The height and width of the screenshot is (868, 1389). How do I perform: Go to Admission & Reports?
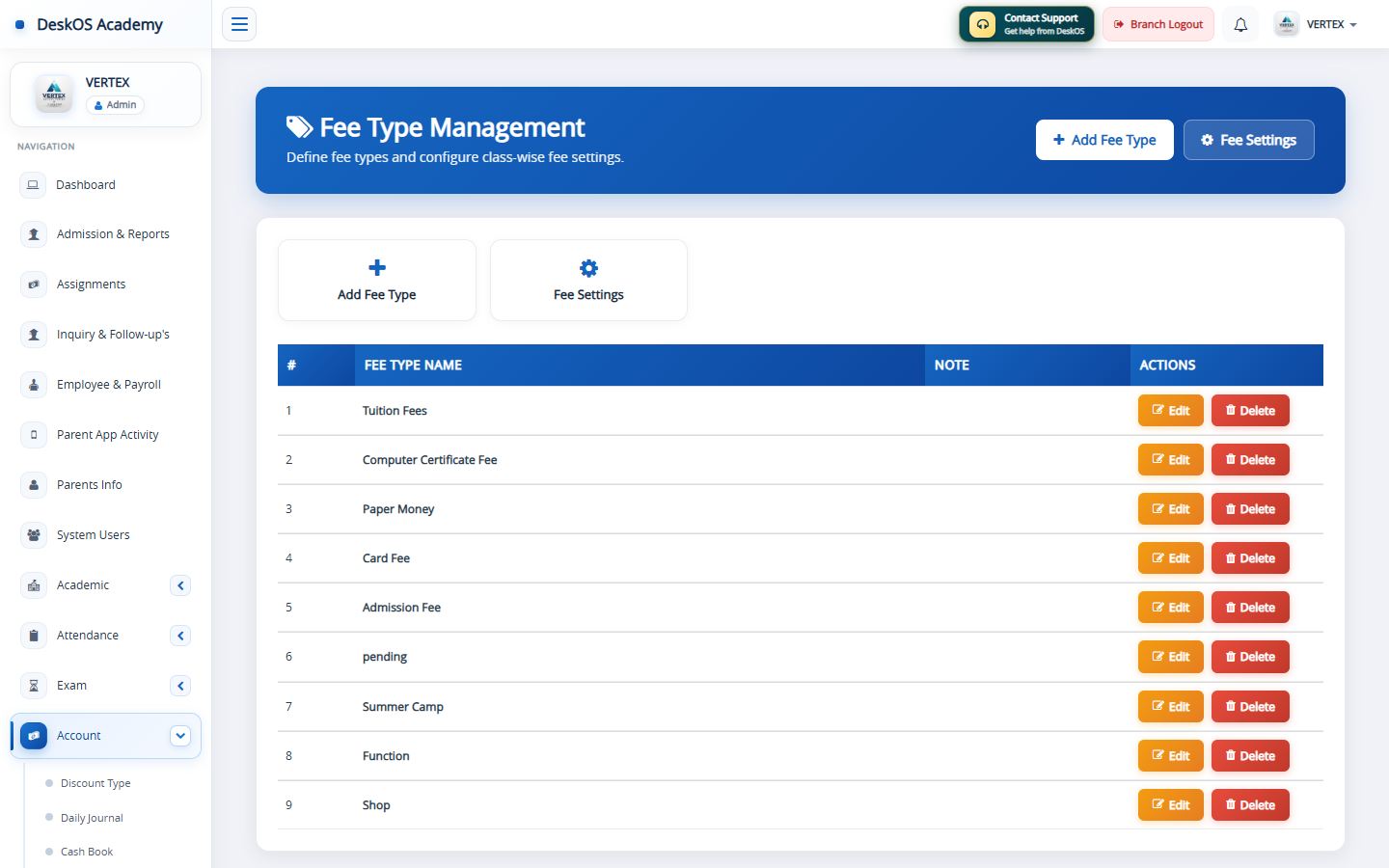click(x=105, y=234)
